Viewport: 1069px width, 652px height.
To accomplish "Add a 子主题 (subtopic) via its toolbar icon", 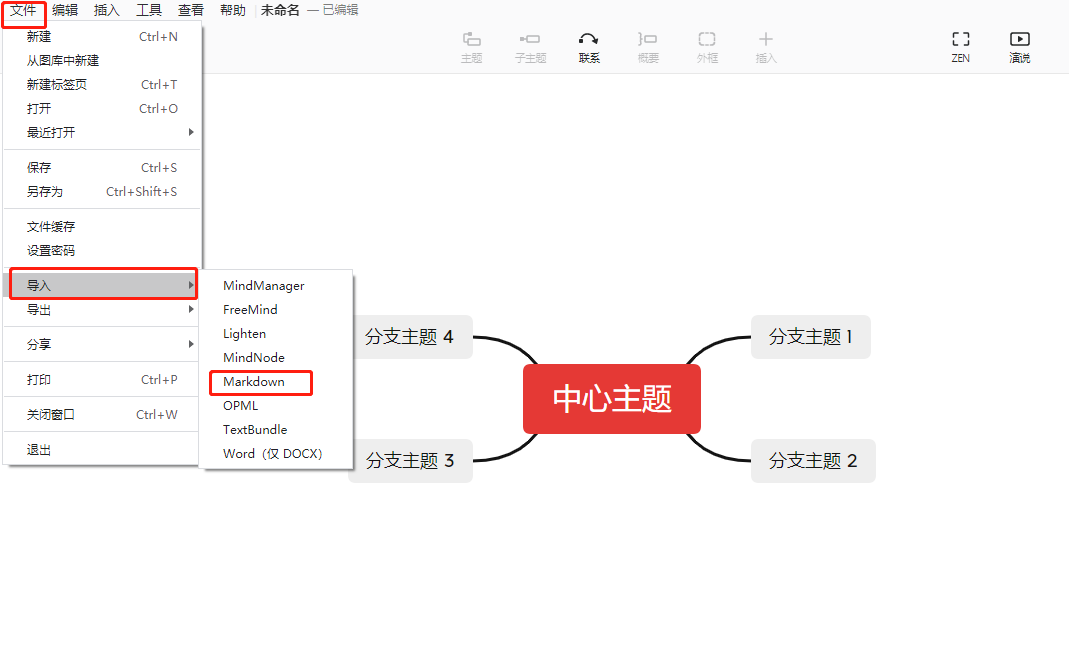I will pos(530,46).
